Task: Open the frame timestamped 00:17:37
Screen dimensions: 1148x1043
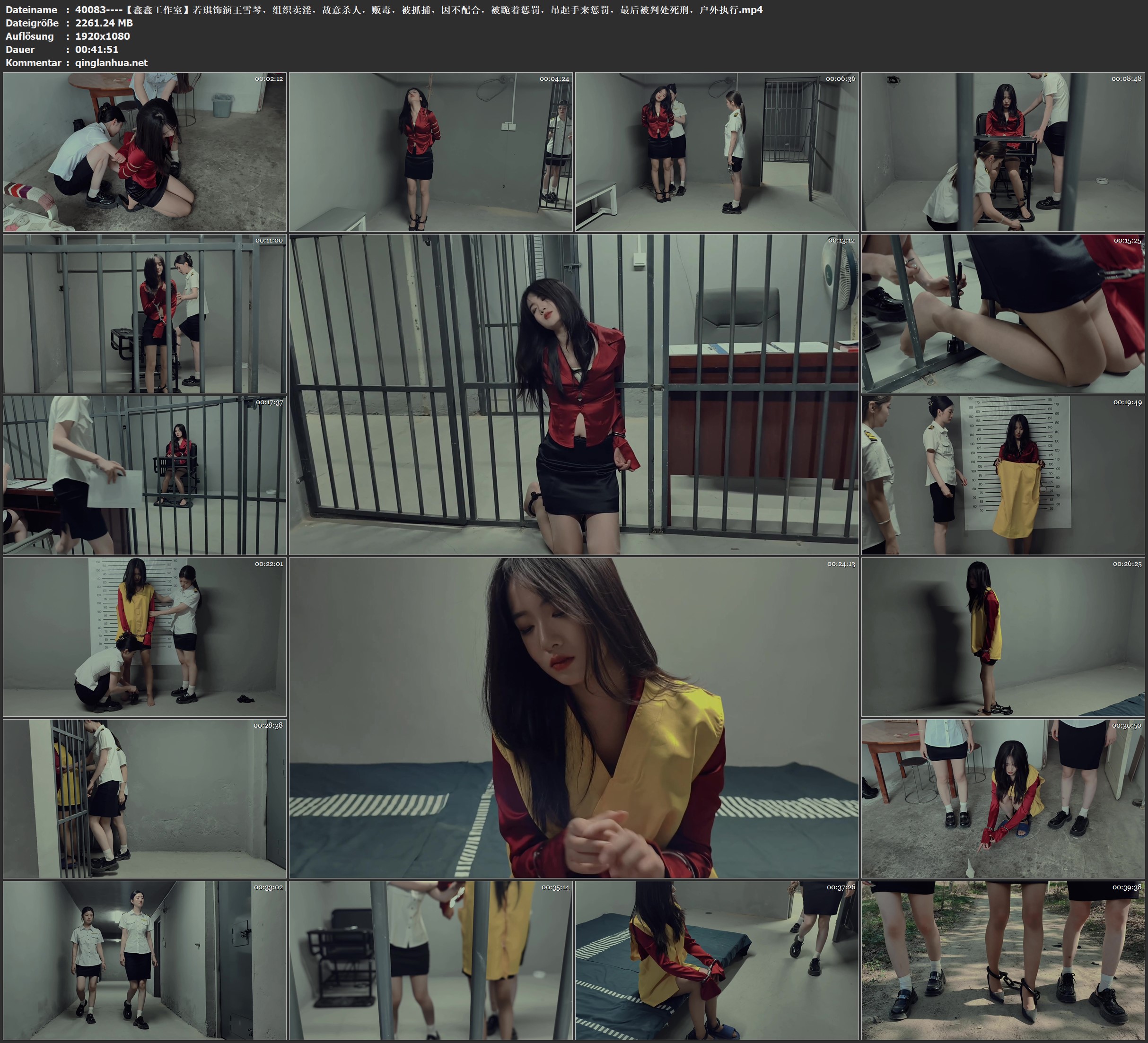Action: (x=145, y=475)
